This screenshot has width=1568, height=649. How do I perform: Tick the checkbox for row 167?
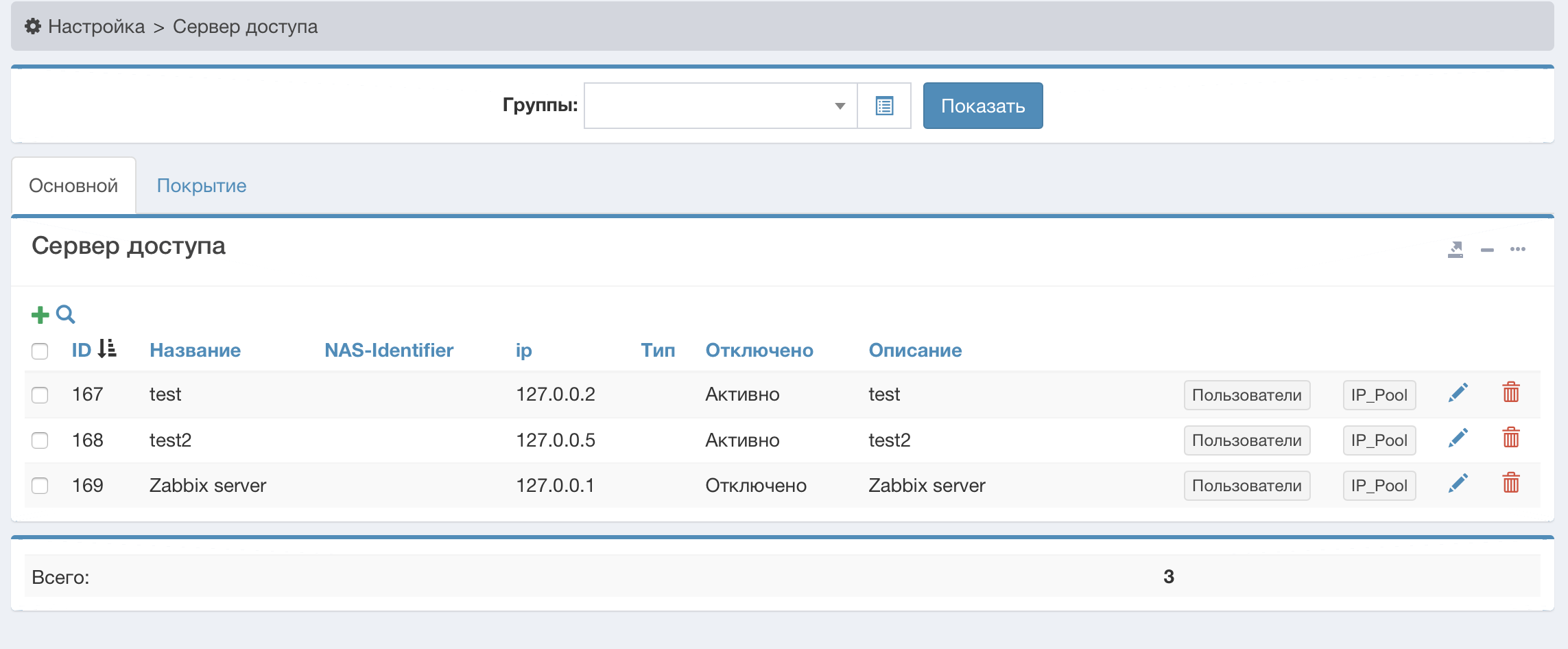tap(40, 395)
